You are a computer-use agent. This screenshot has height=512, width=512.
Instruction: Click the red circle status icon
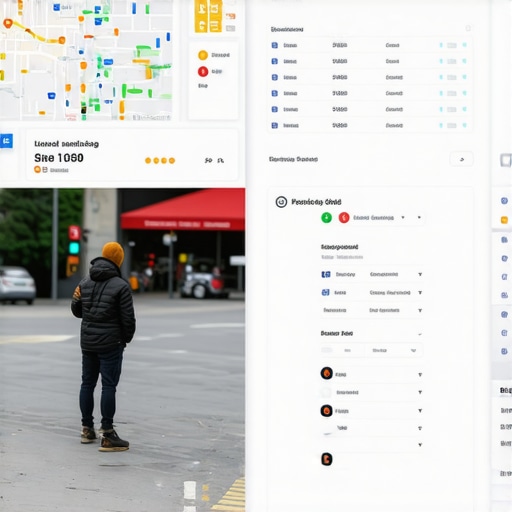click(344, 218)
